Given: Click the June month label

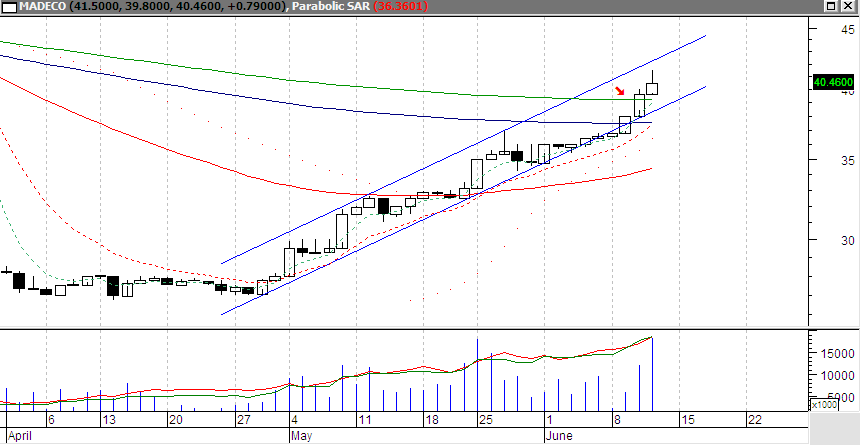Looking at the screenshot, I should pyautogui.click(x=559, y=436).
